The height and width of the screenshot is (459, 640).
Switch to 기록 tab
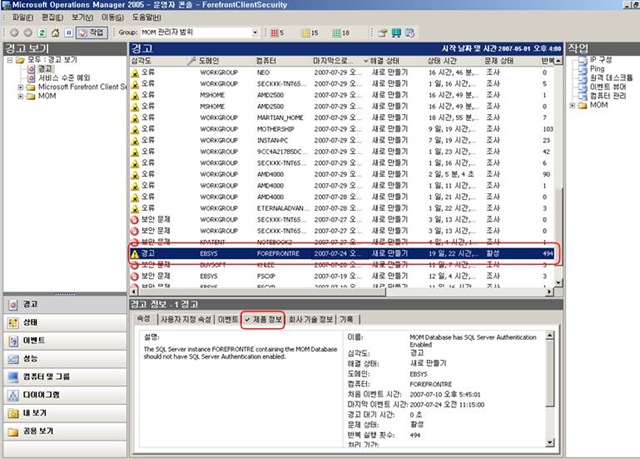click(347, 319)
